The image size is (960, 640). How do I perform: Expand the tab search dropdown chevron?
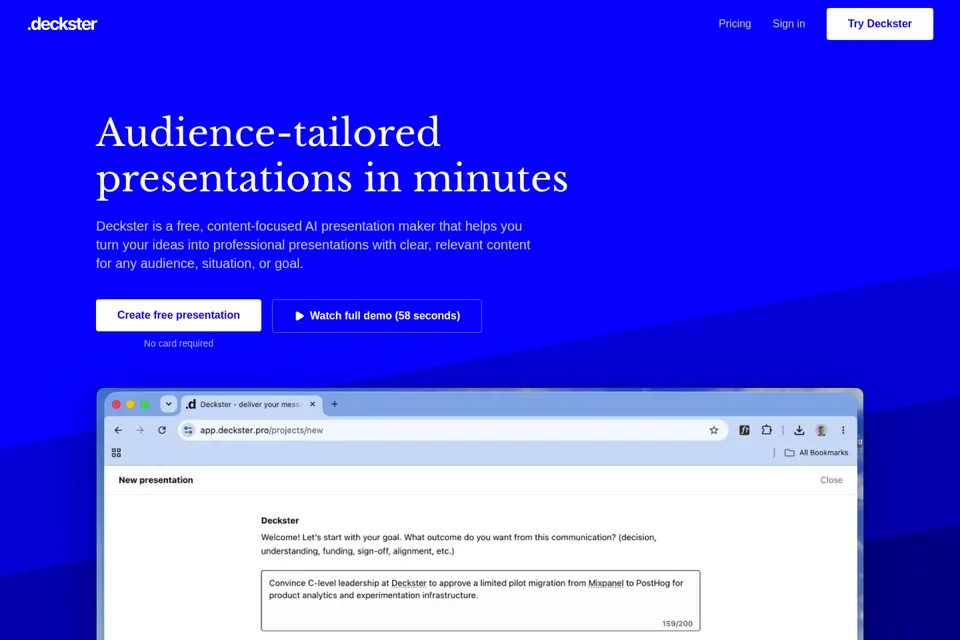[x=168, y=404]
